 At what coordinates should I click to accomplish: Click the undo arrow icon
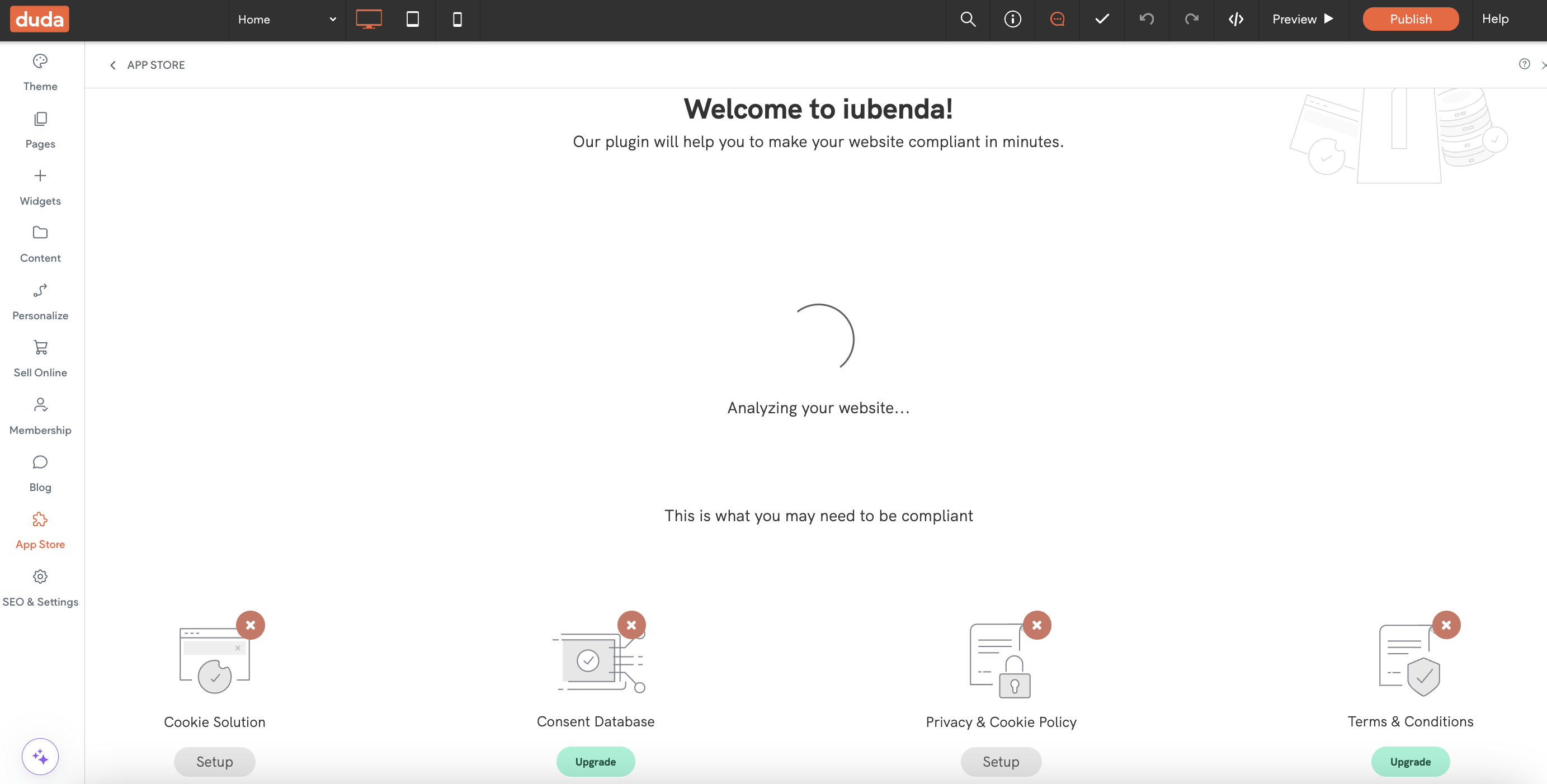point(1147,19)
